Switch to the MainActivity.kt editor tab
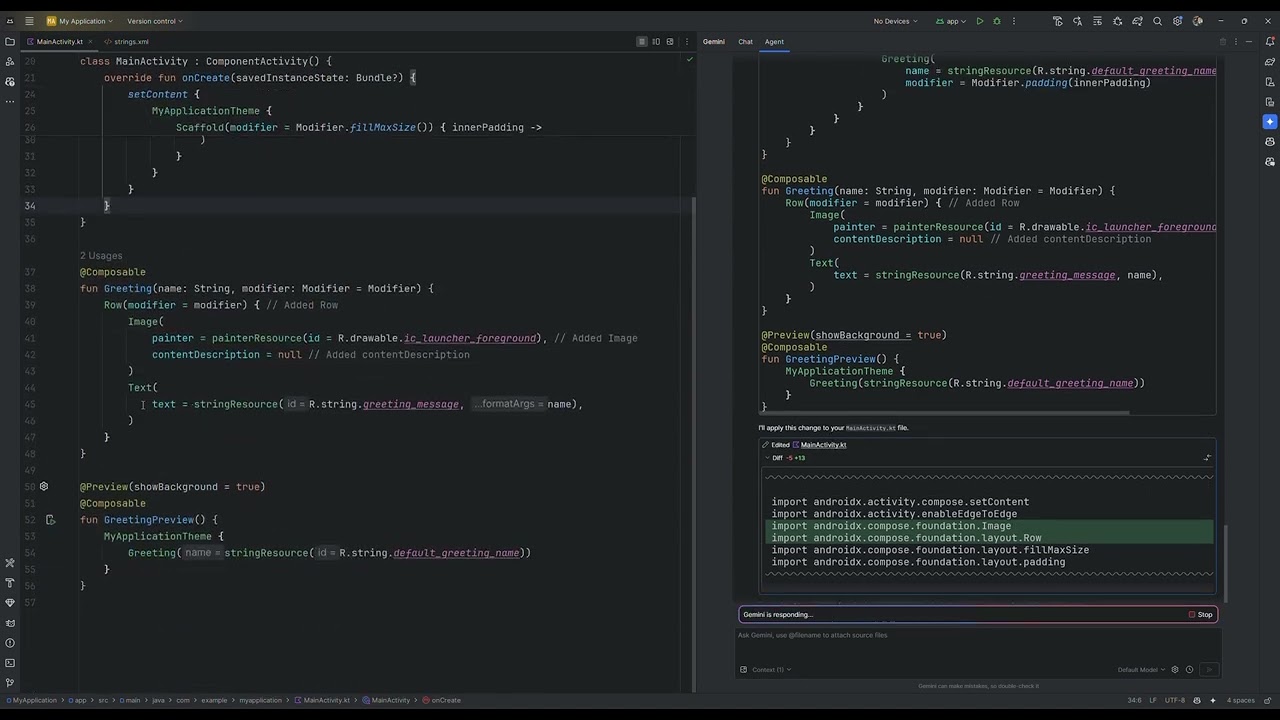 60,42
